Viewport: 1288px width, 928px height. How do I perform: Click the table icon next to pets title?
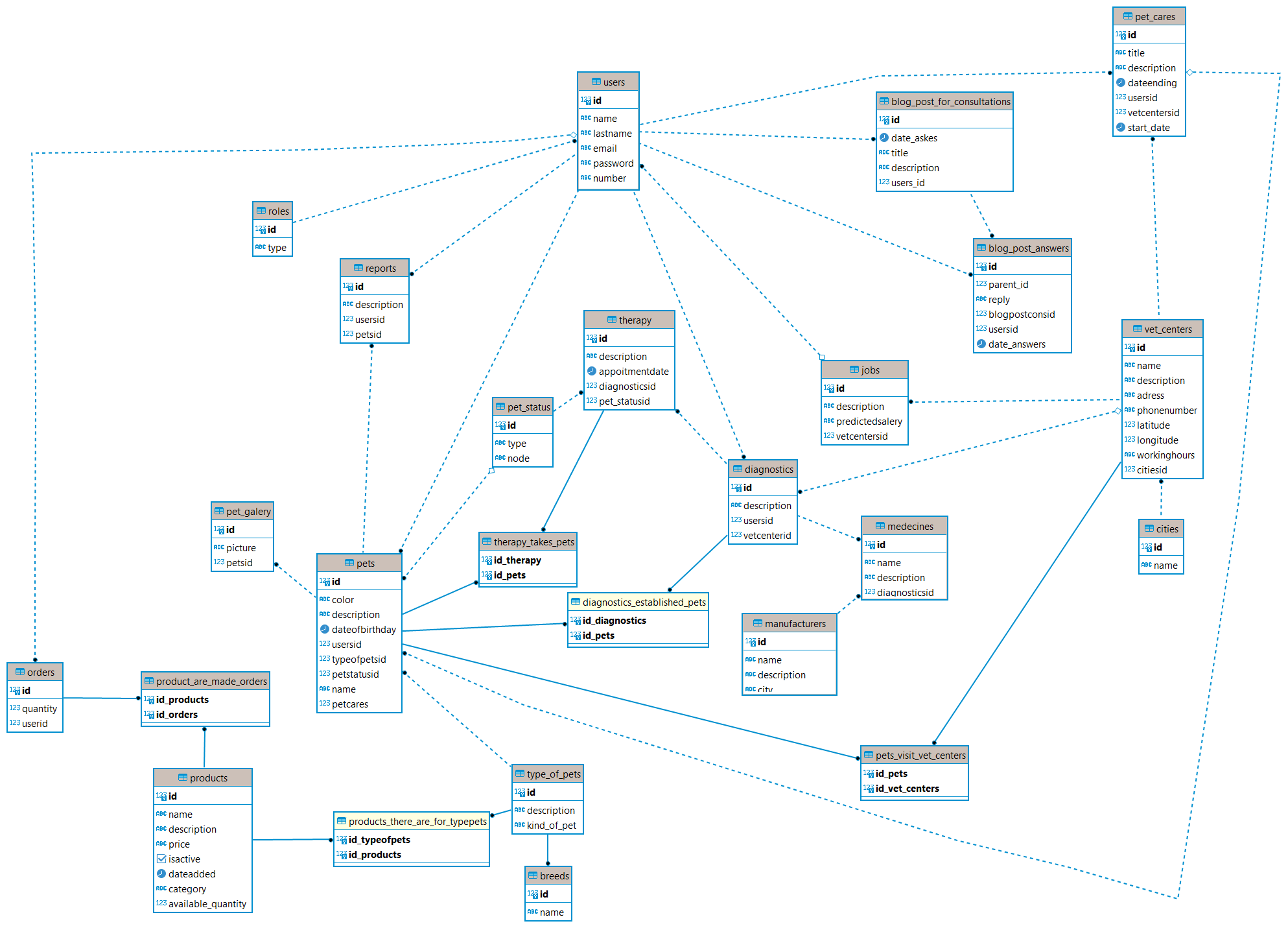click(349, 564)
